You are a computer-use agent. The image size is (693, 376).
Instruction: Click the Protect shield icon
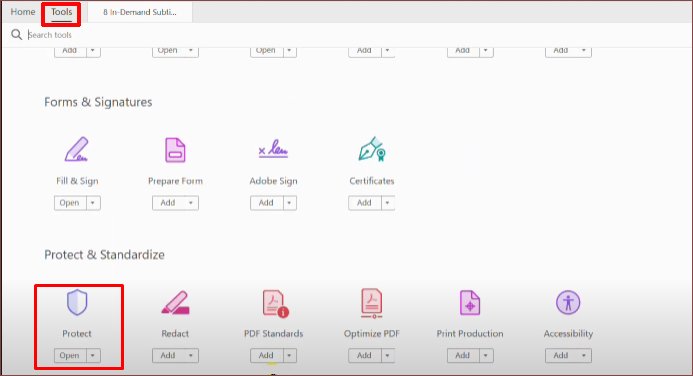[x=77, y=303]
